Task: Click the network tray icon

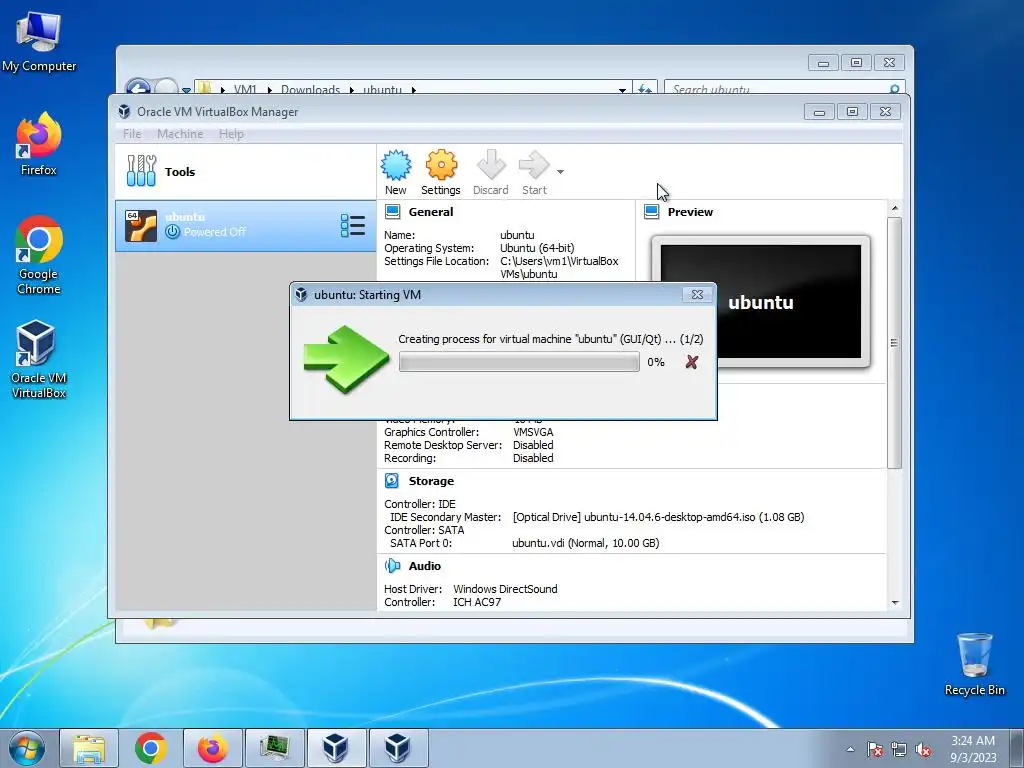Action: [x=899, y=749]
